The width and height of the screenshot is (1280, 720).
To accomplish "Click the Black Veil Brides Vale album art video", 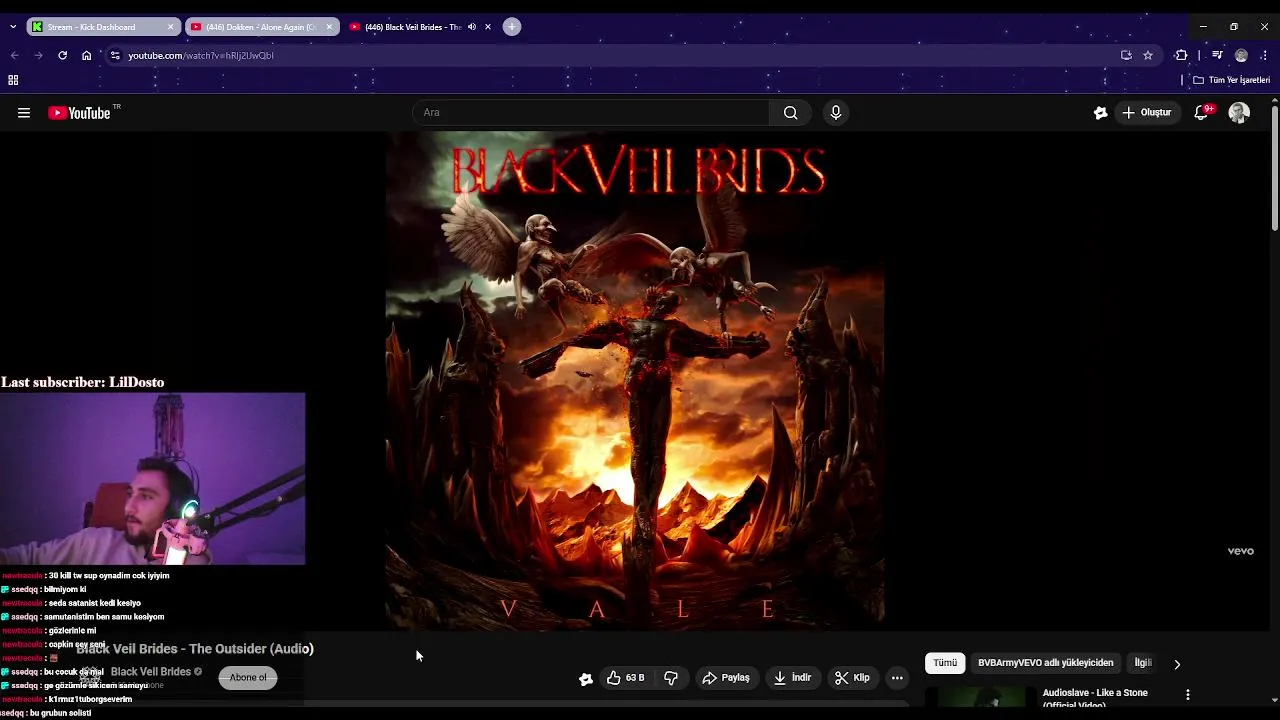I will (635, 381).
